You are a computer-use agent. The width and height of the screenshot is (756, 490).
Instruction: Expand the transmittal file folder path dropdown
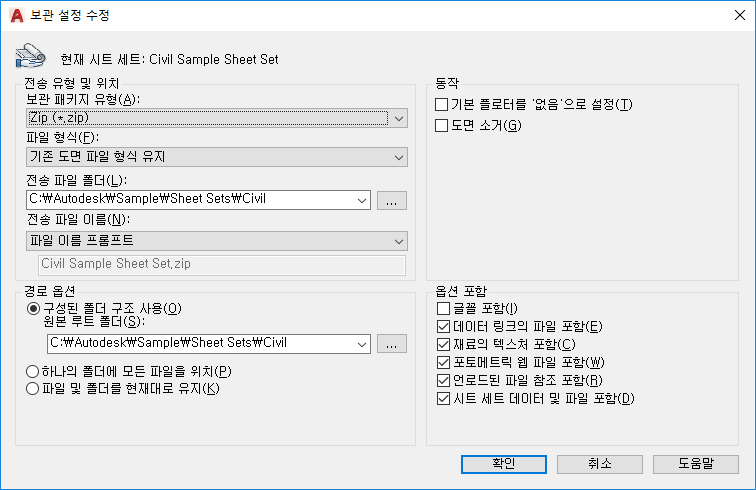[x=362, y=200]
